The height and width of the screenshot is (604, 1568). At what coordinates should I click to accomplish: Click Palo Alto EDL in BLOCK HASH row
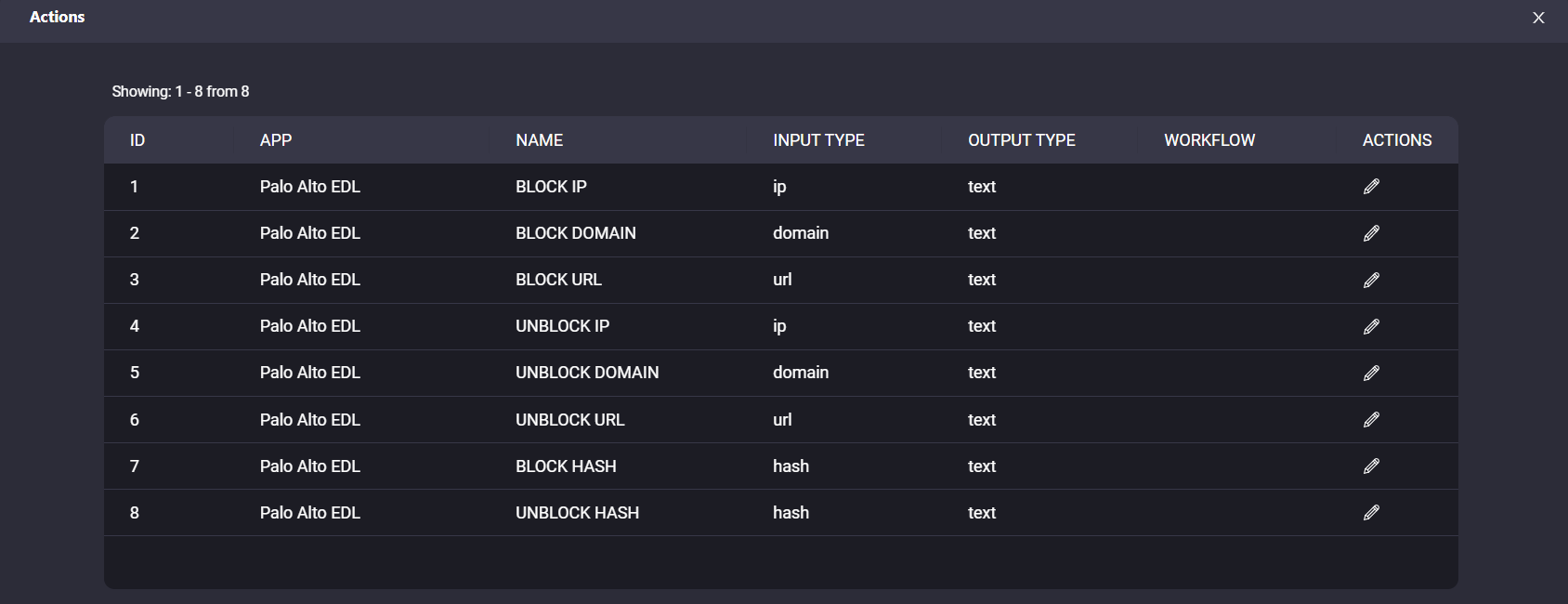pos(310,466)
